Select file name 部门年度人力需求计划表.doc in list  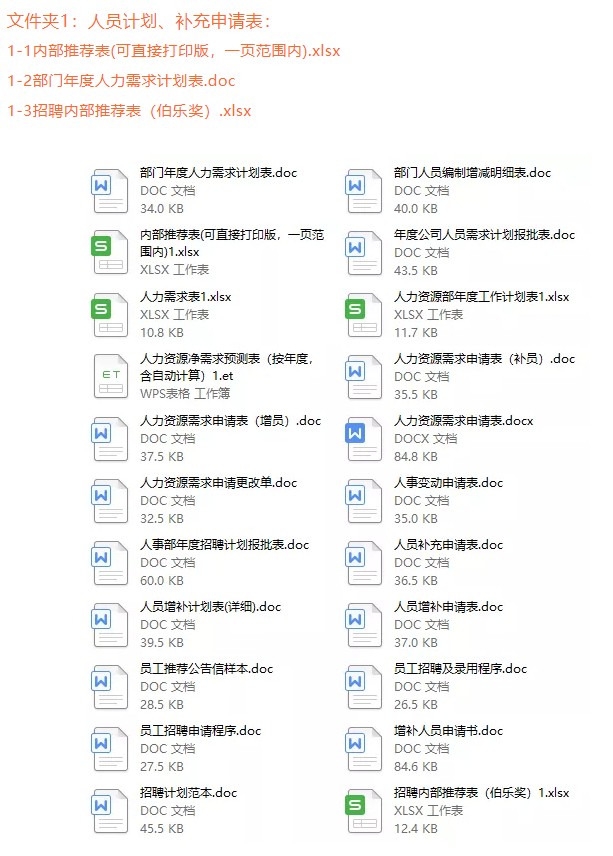coord(218,173)
